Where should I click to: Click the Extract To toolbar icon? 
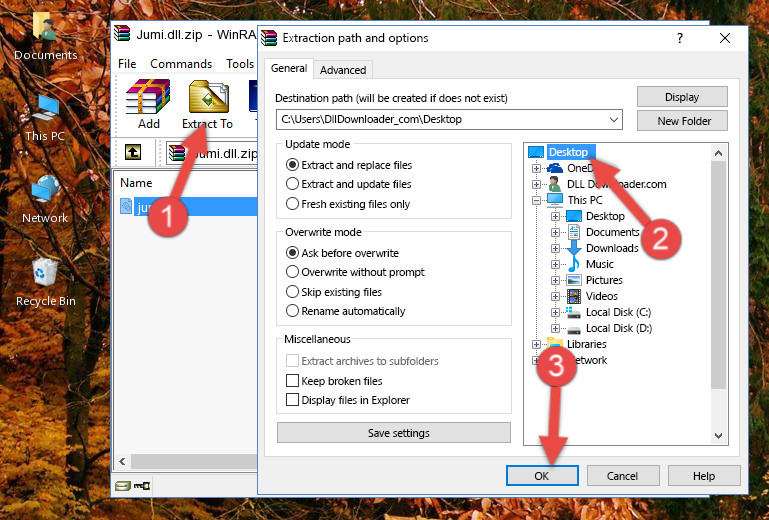tap(207, 104)
